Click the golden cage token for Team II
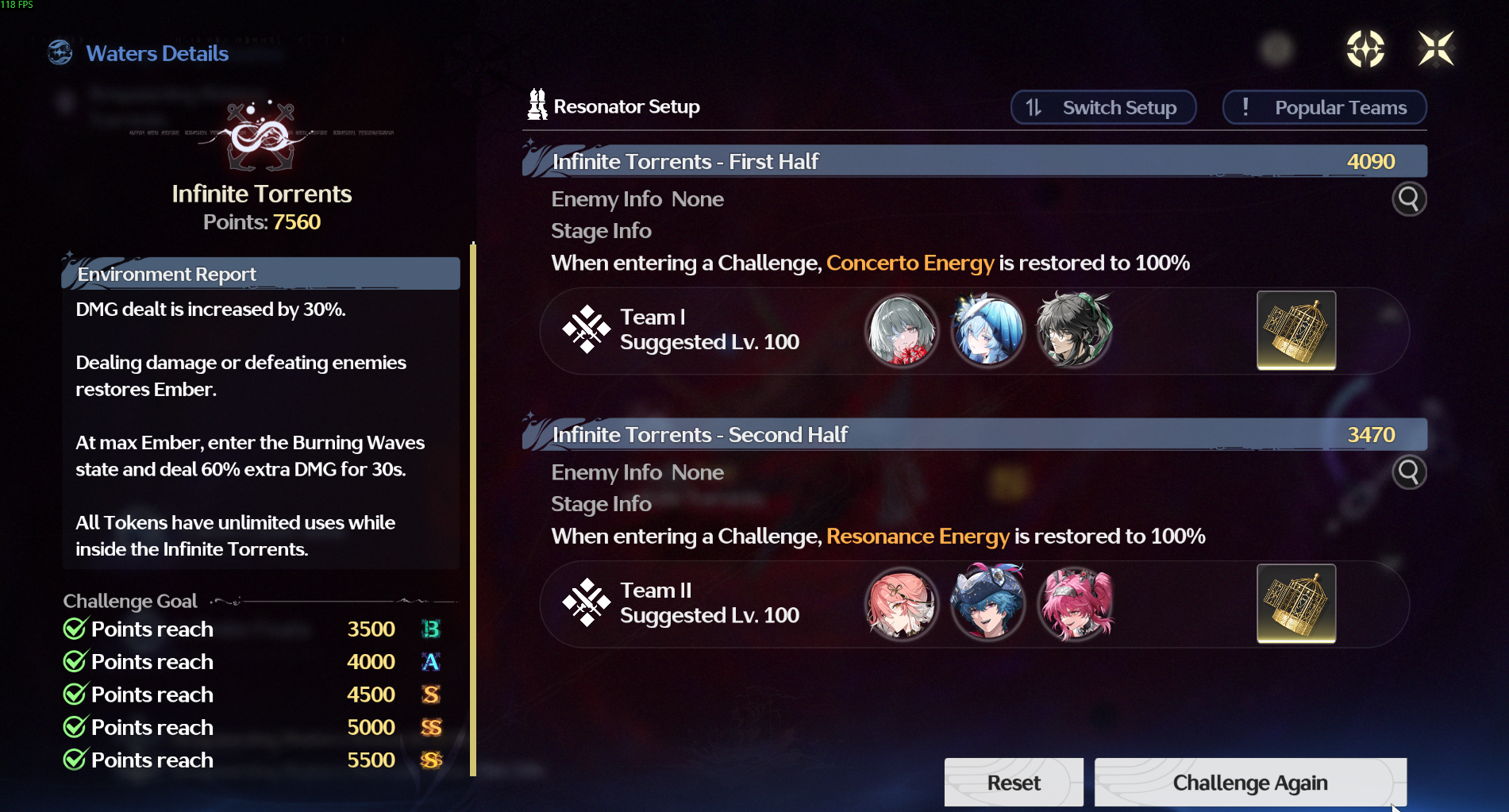Viewport: 1509px width, 812px height. click(1296, 603)
